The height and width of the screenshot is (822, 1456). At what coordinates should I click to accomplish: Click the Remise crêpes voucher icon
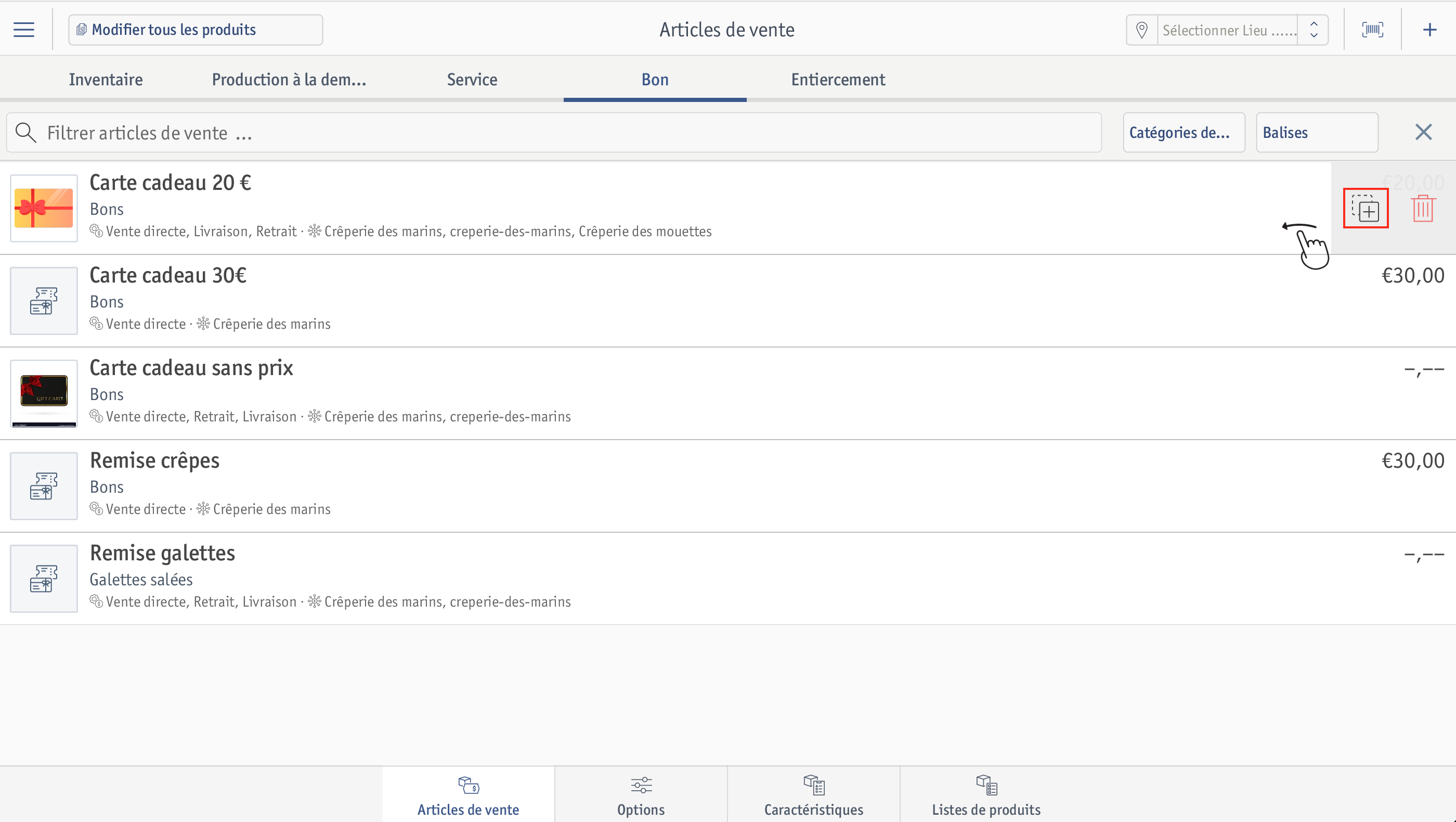click(x=44, y=486)
